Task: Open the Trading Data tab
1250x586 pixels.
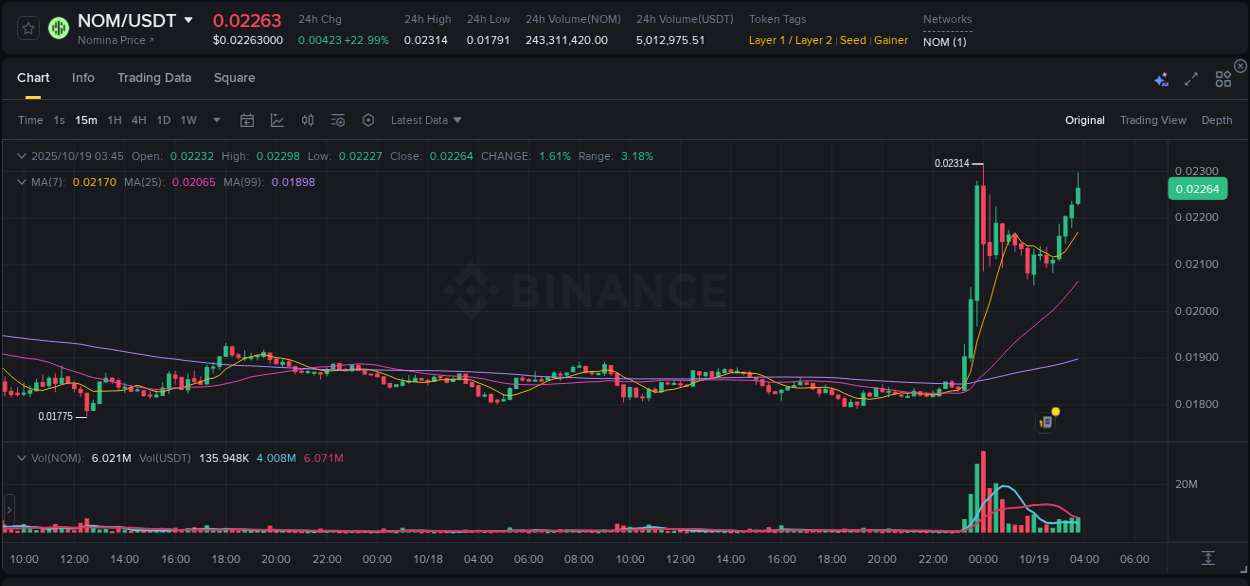Action: click(154, 77)
